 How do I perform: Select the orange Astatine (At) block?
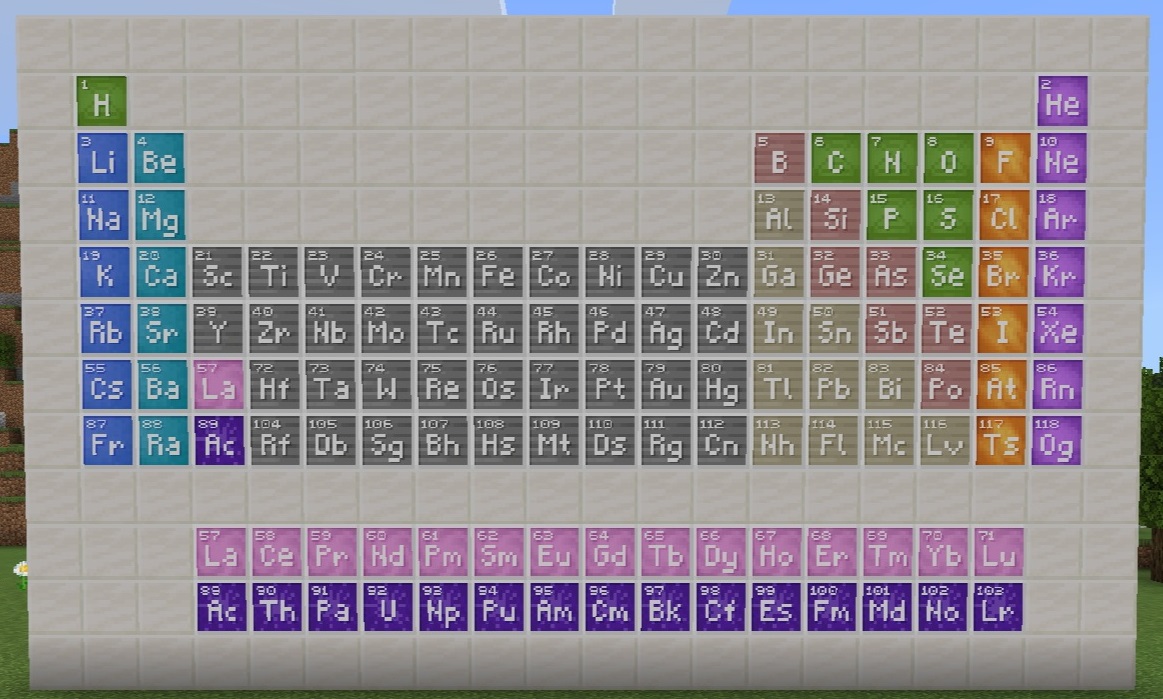point(1002,385)
